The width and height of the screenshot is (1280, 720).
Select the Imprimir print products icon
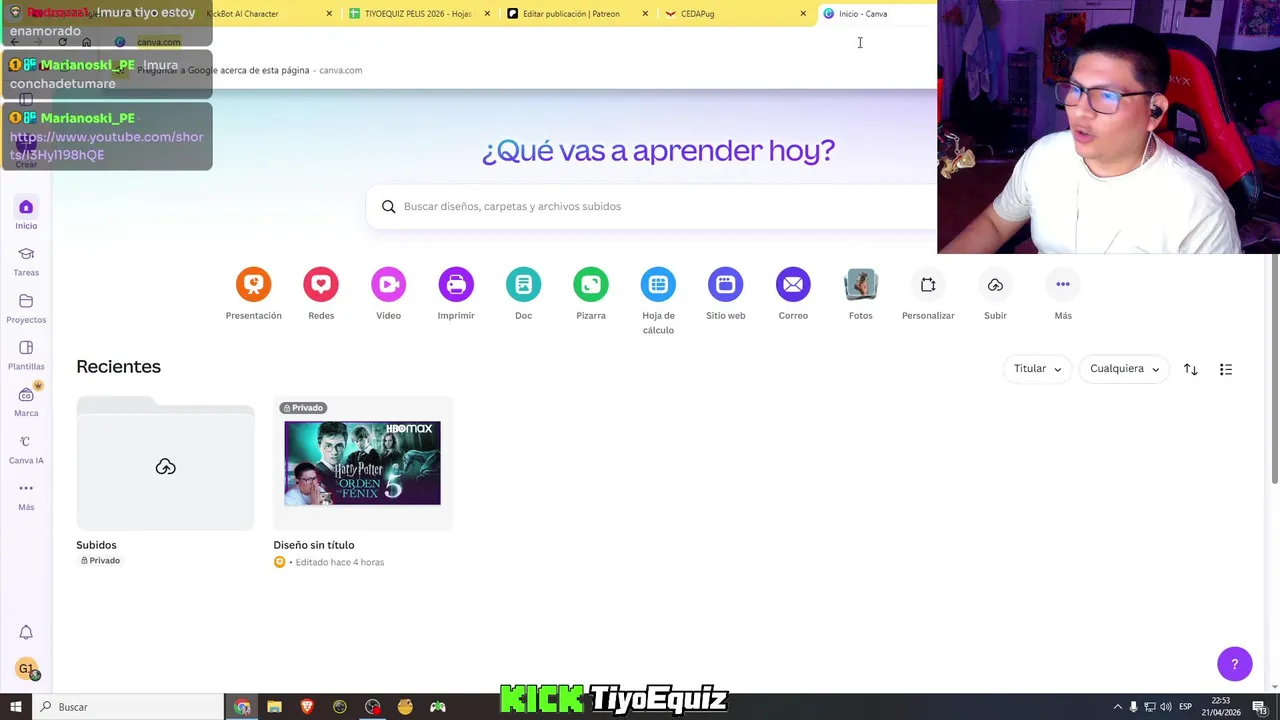click(456, 285)
